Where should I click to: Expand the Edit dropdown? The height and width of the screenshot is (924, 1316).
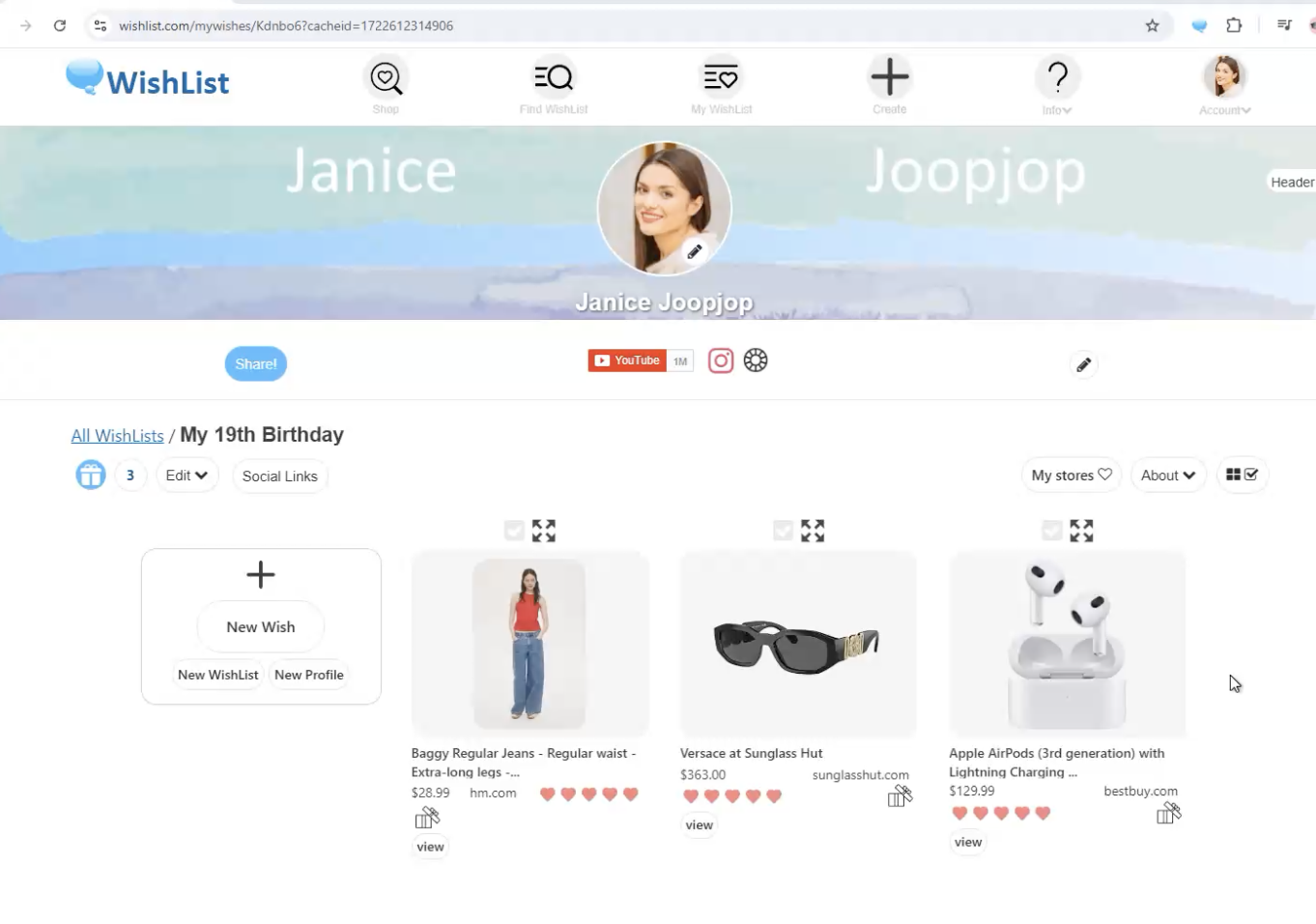[186, 476]
